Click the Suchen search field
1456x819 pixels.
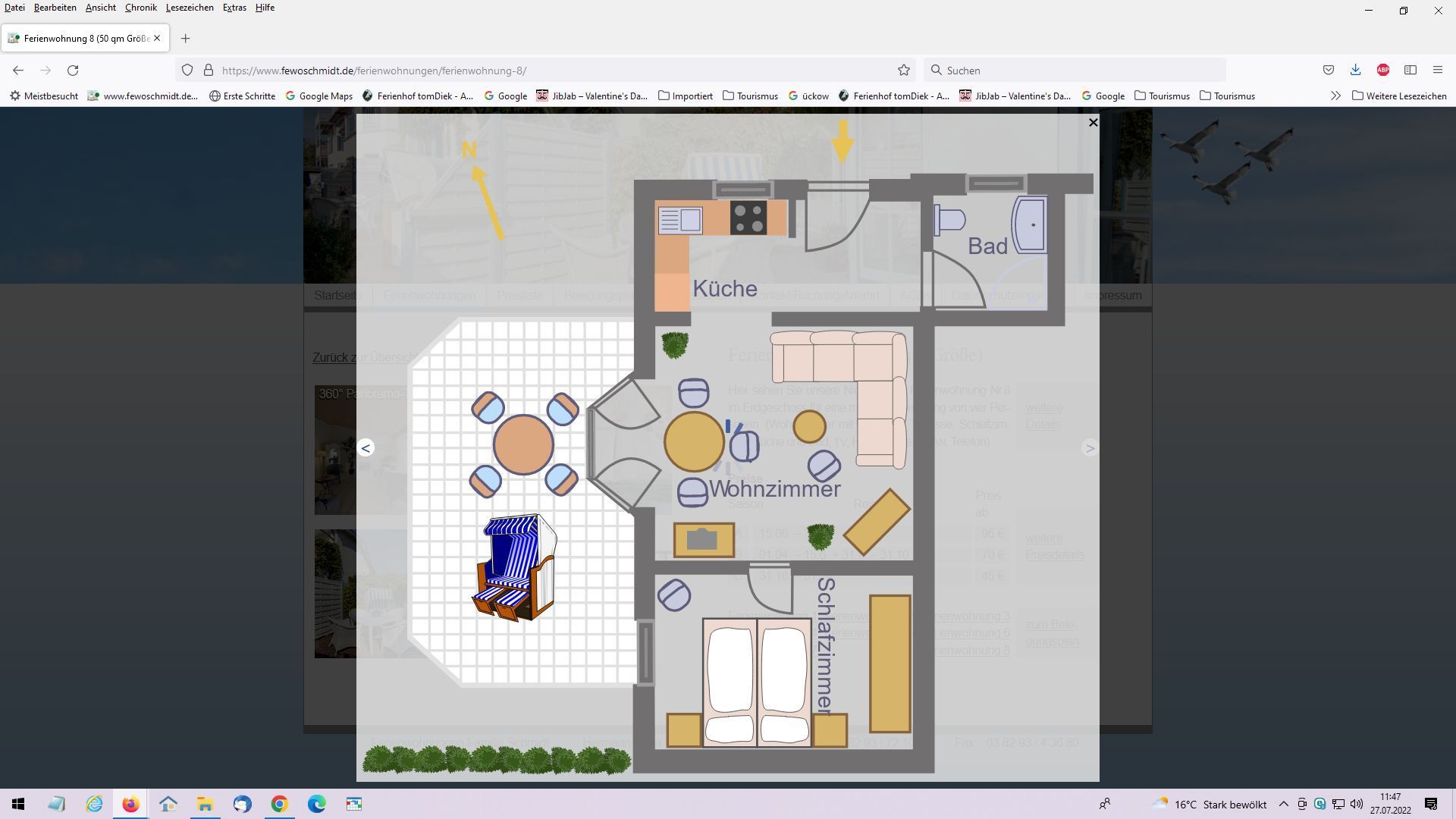[x=1077, y=71]
